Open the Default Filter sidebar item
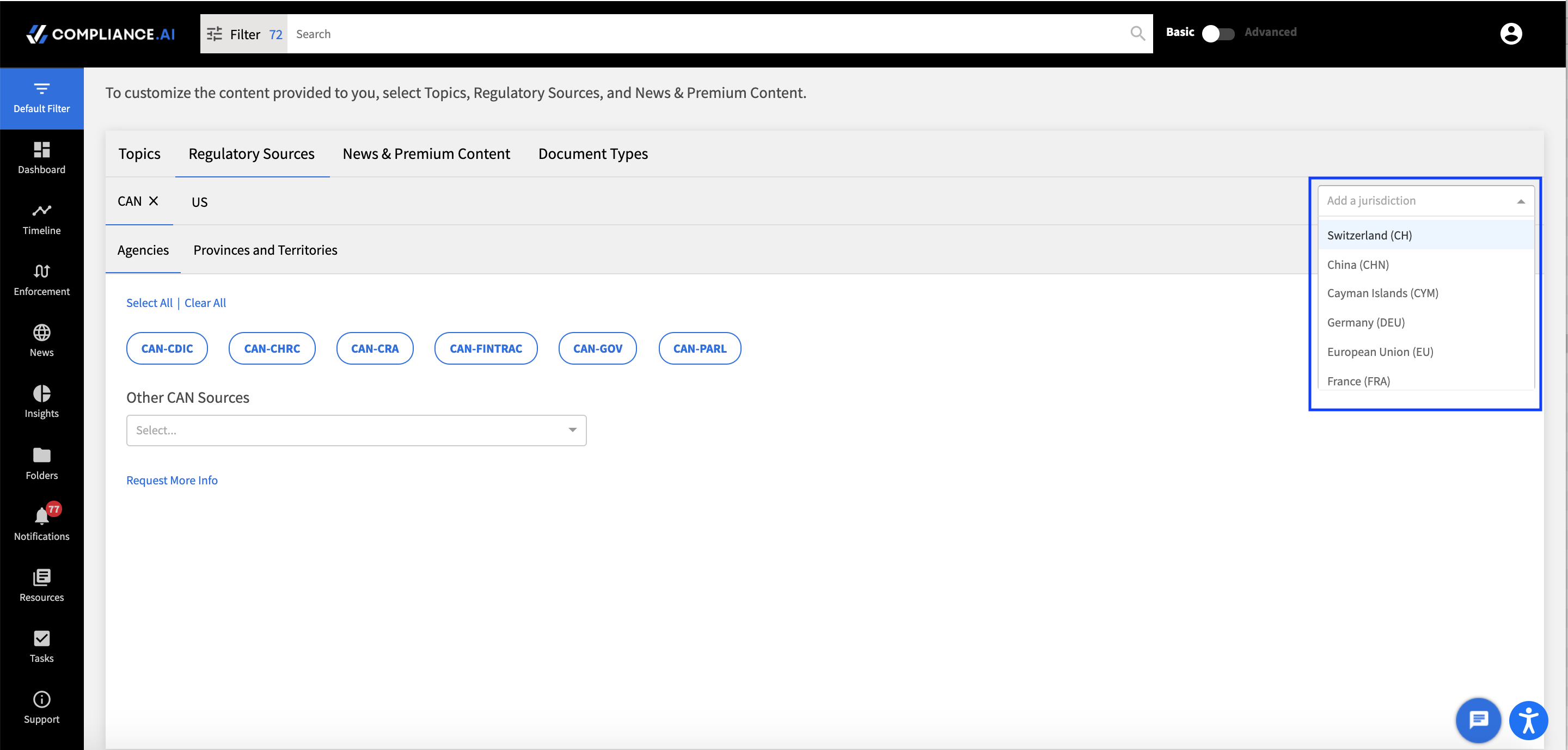The width and height of the screenshot is (1568, 750). 41,98
